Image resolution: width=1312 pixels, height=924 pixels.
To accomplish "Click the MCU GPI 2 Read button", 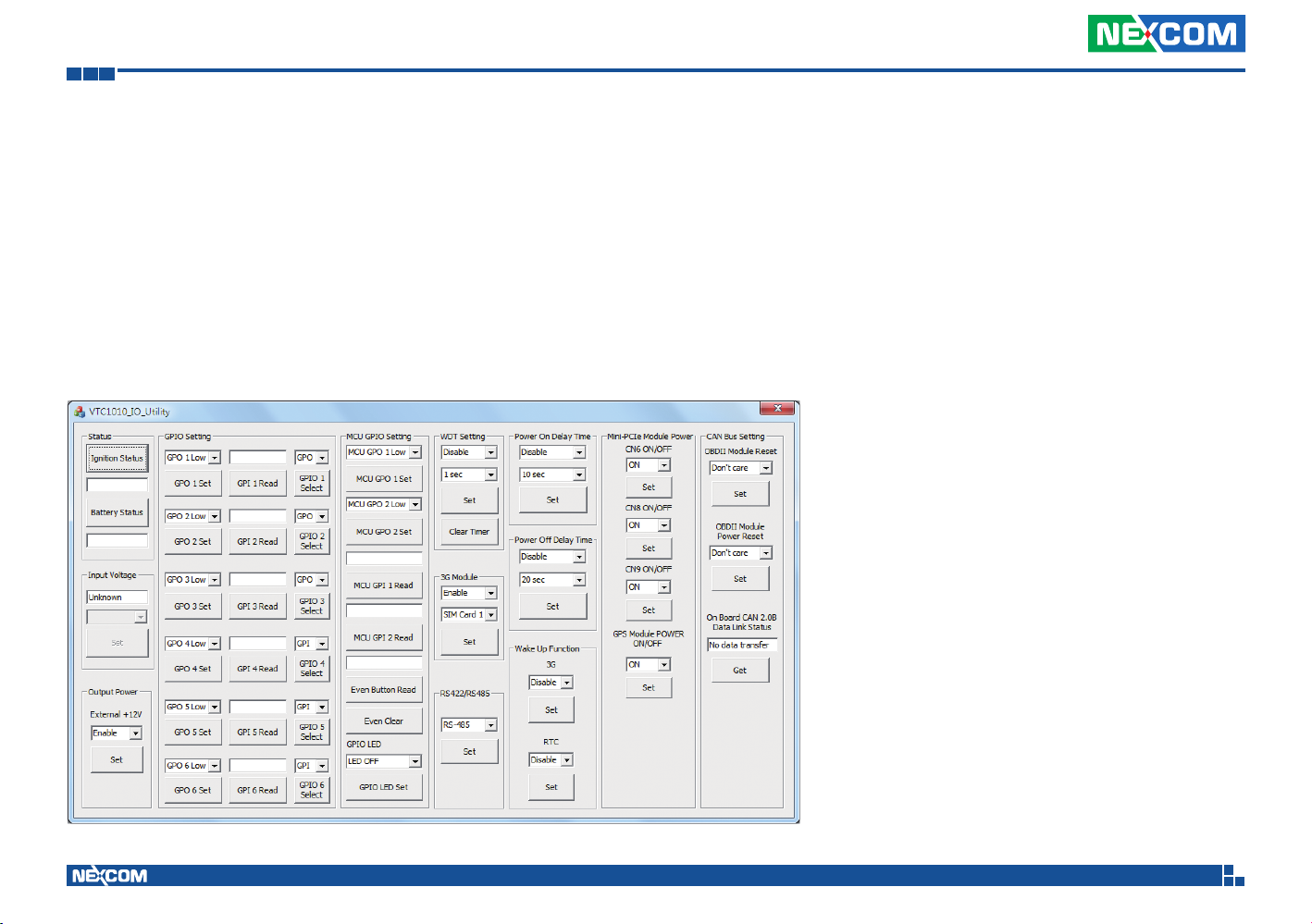I will point(384,637).
